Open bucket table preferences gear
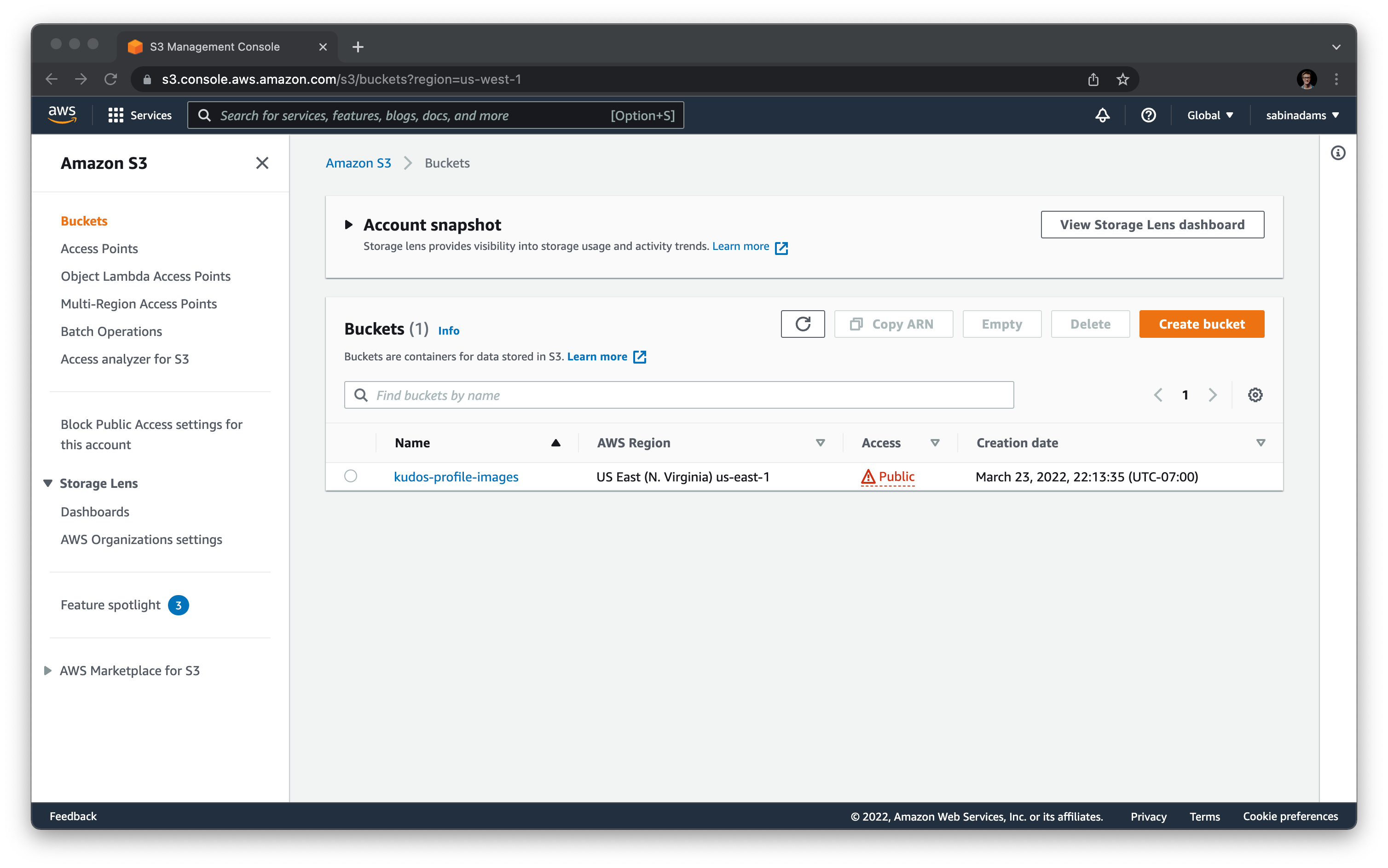This screenshot has width=1388, height=868. coord(1255,395)
